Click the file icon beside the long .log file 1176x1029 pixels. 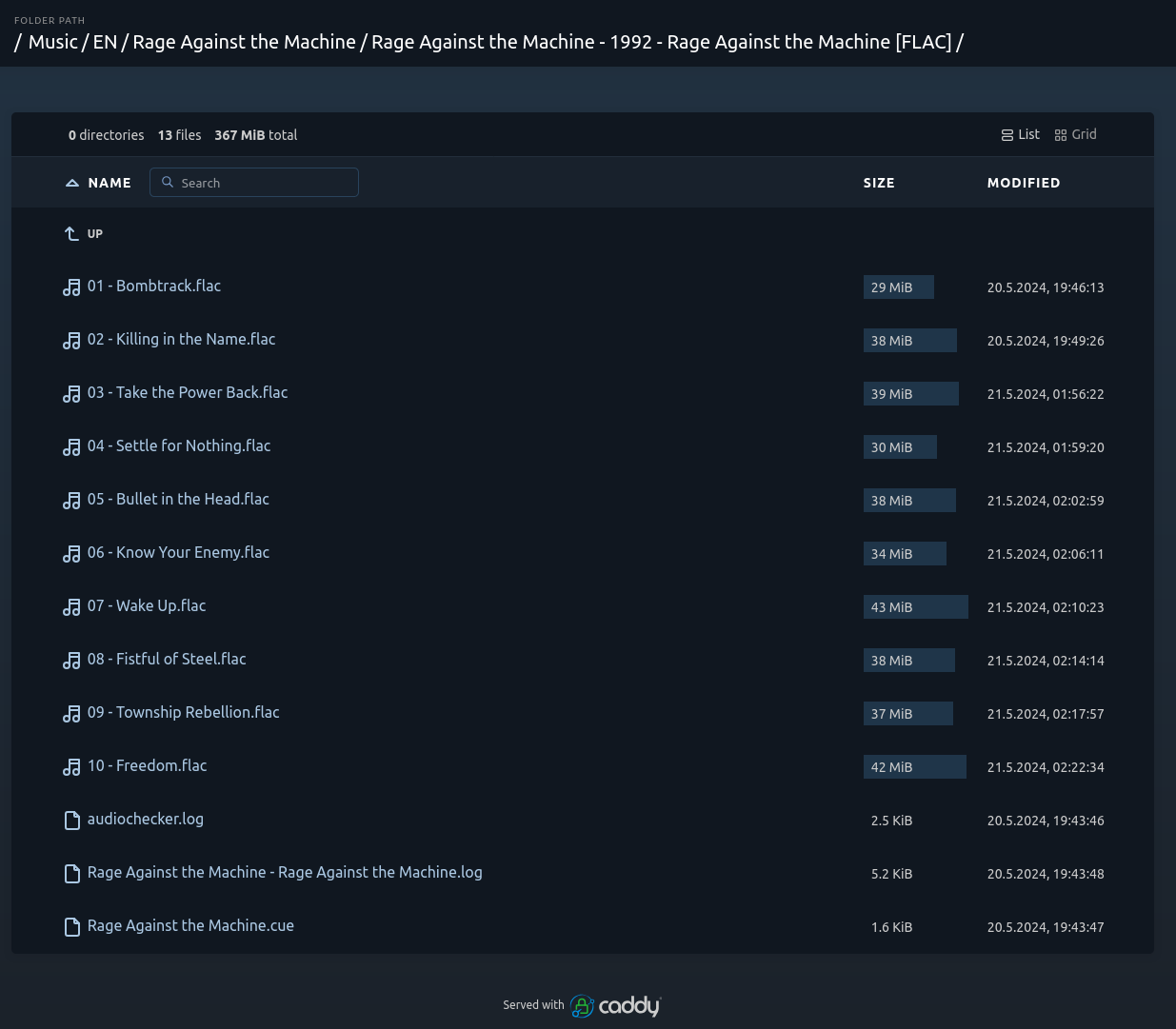point(71,874)
